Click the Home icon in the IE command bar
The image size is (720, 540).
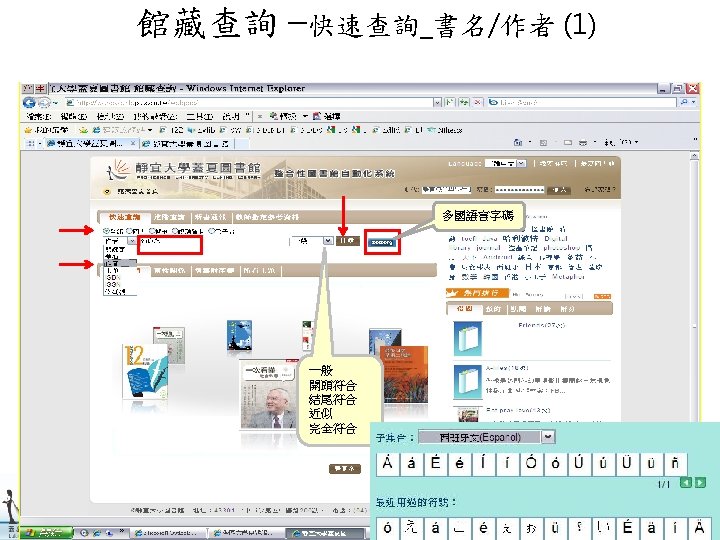(518, 143)
